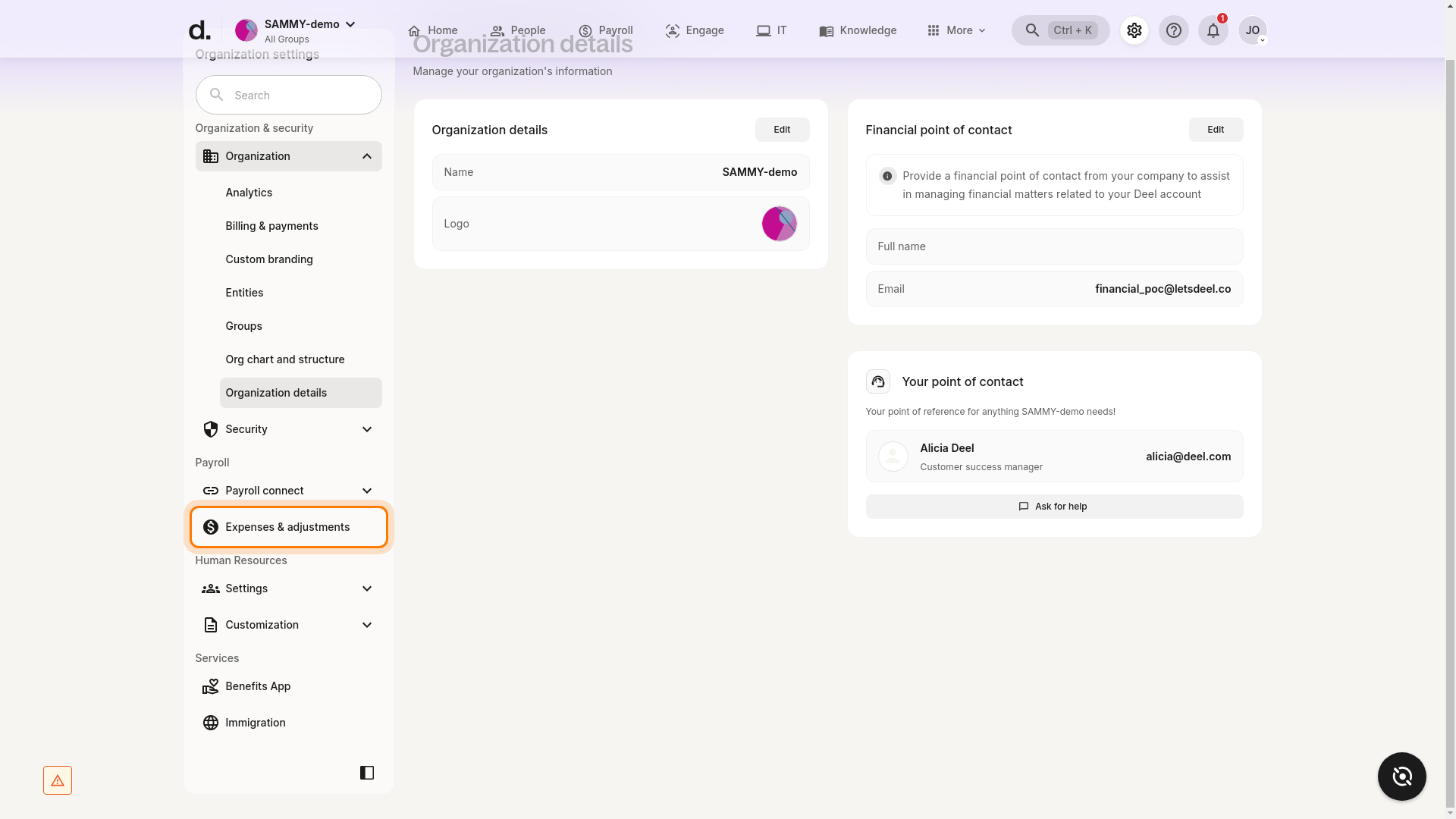Open Expenses & adjustments
The image size is (1456, 819).
click(x=288, y=527)
